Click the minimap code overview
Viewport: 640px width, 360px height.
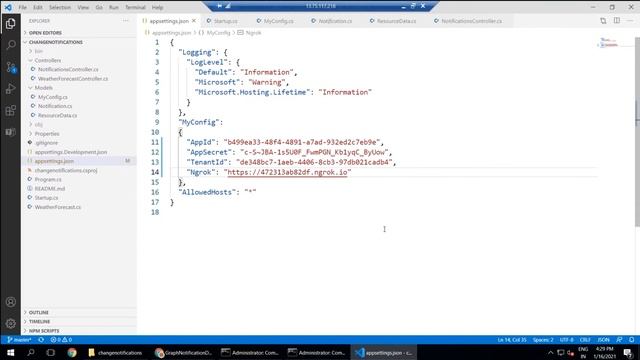(609, 42)
